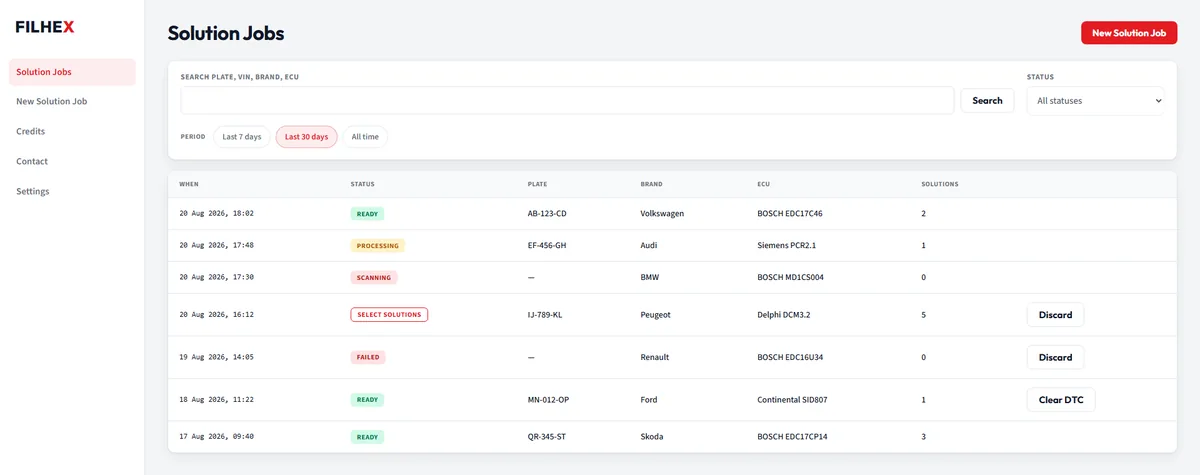This screenshot has height=475, width=1200.
Task: Click timestamp 20 Aug 2026, 16:12
Action: point(216,315)
